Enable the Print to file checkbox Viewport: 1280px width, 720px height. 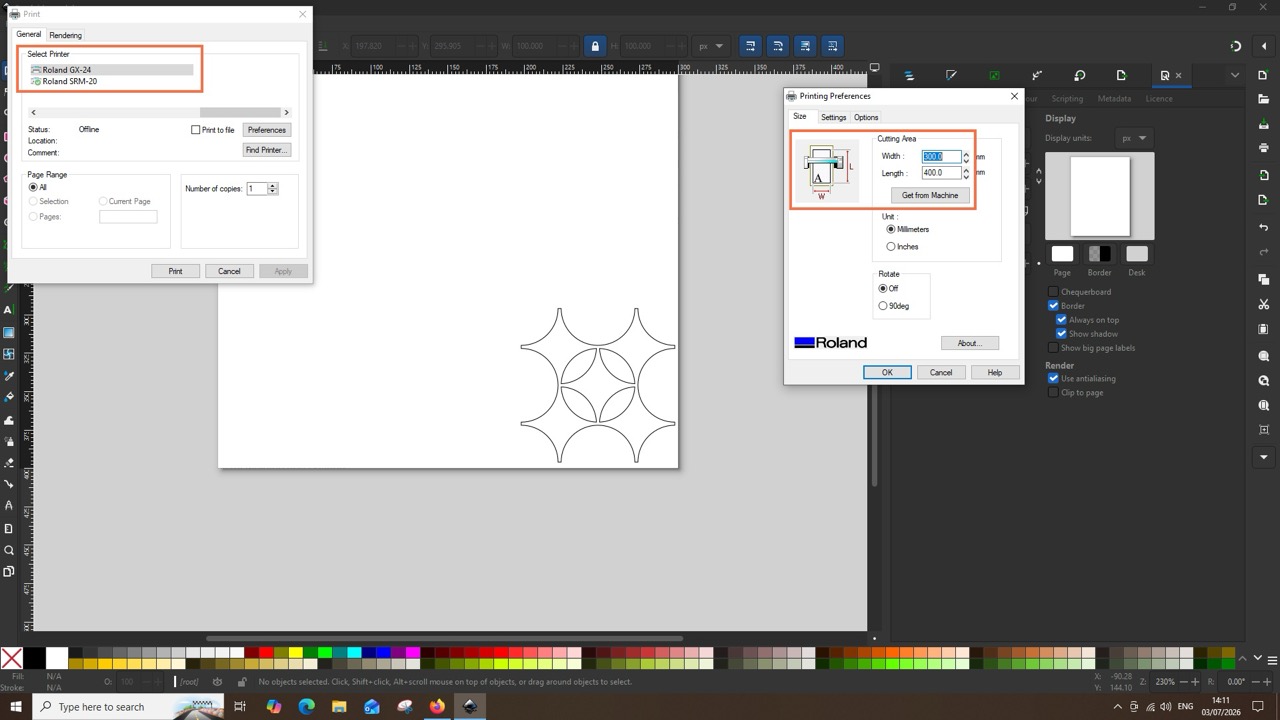click(196, 130)
